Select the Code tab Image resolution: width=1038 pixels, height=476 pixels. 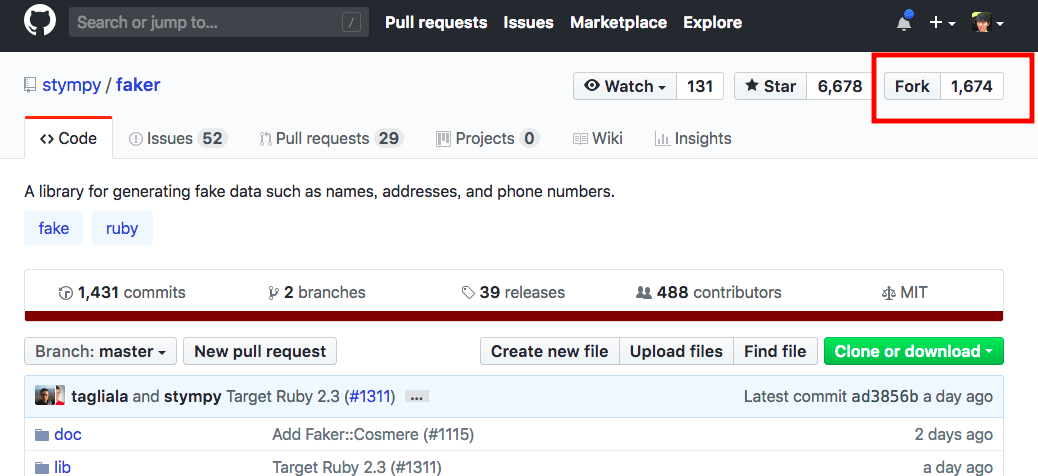(68, 138)
